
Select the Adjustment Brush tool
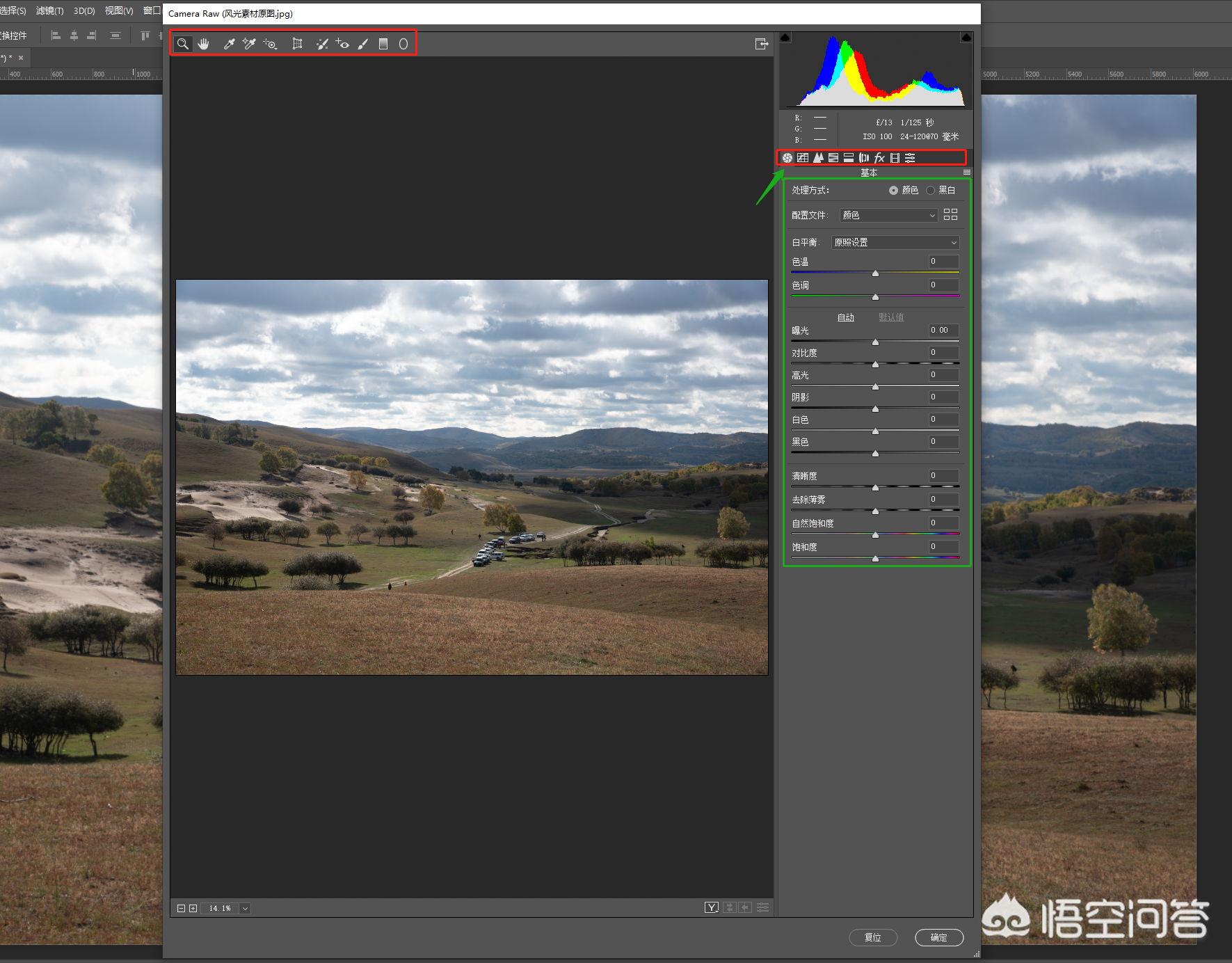(362, 44)
